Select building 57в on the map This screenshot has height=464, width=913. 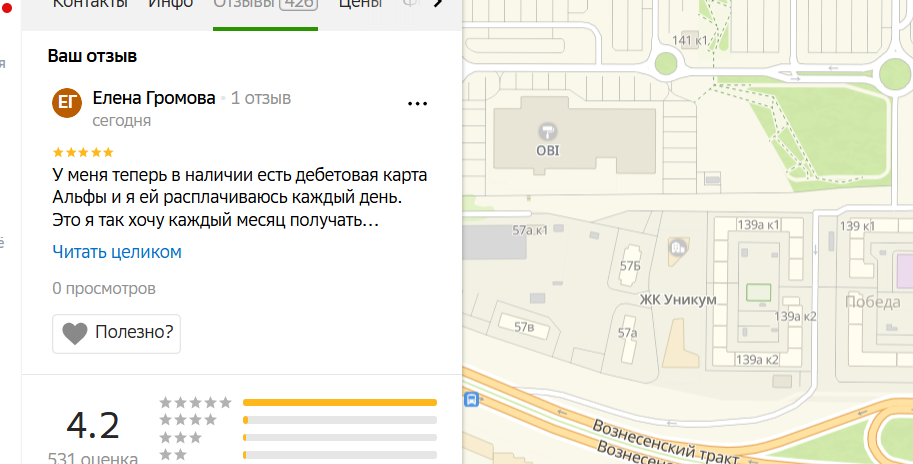(x=524, y=327)
